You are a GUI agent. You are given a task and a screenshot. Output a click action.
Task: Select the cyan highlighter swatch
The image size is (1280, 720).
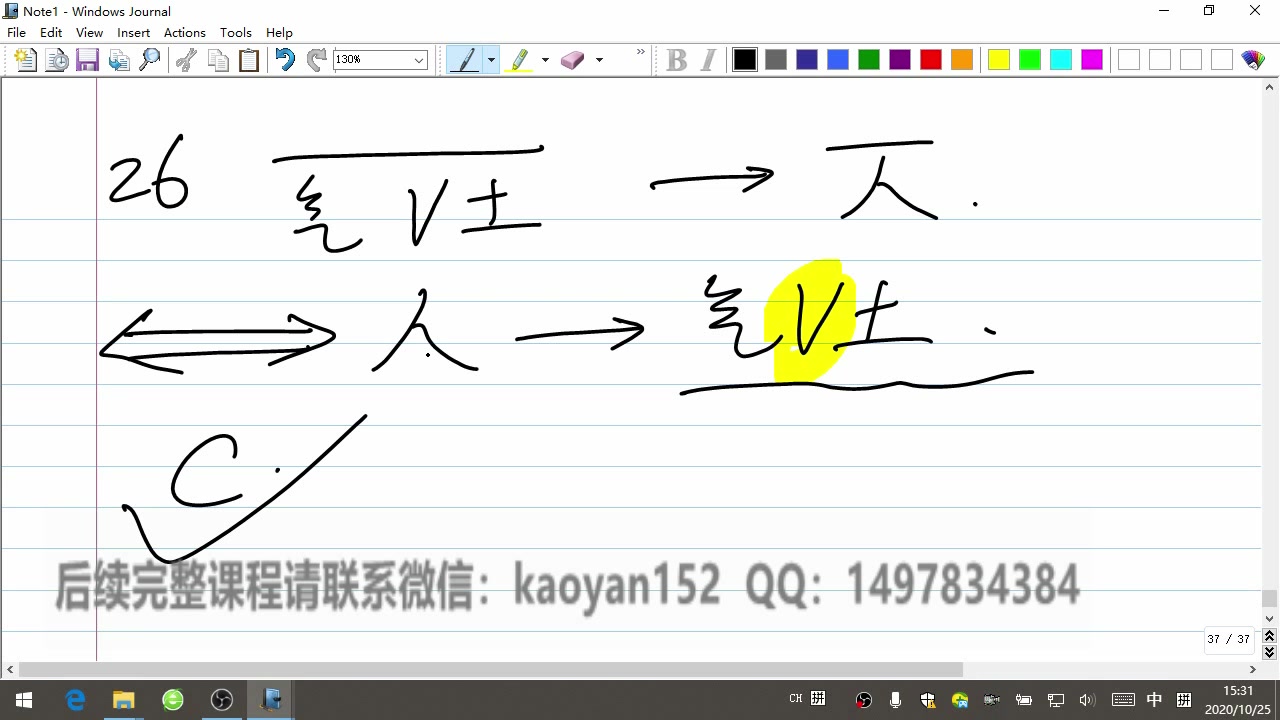tap(1061, 60)
